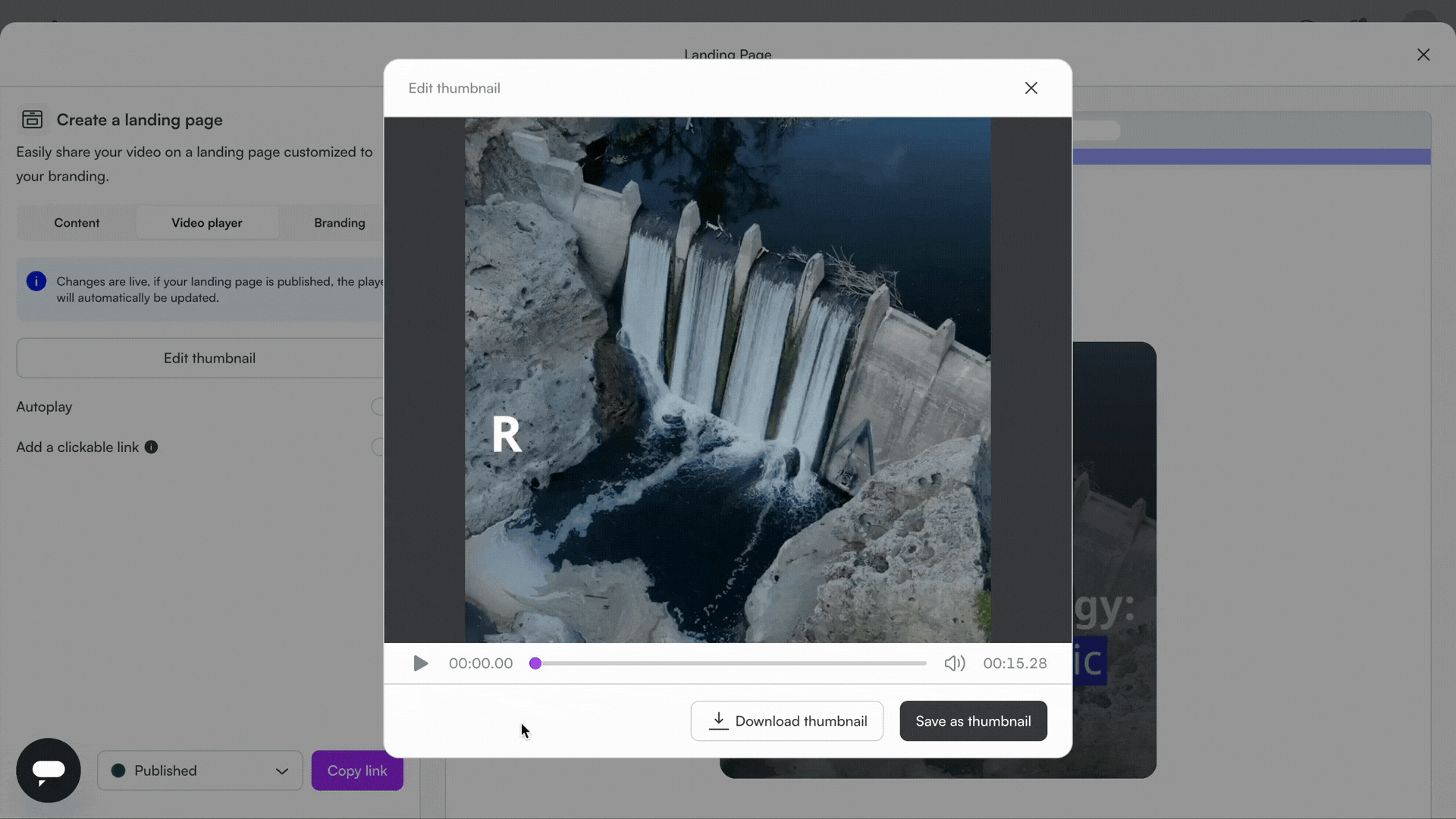Click the purple video timeline scrubber handle
Viewport: 1456px width, 819px height.
click(x=535, y=664)
